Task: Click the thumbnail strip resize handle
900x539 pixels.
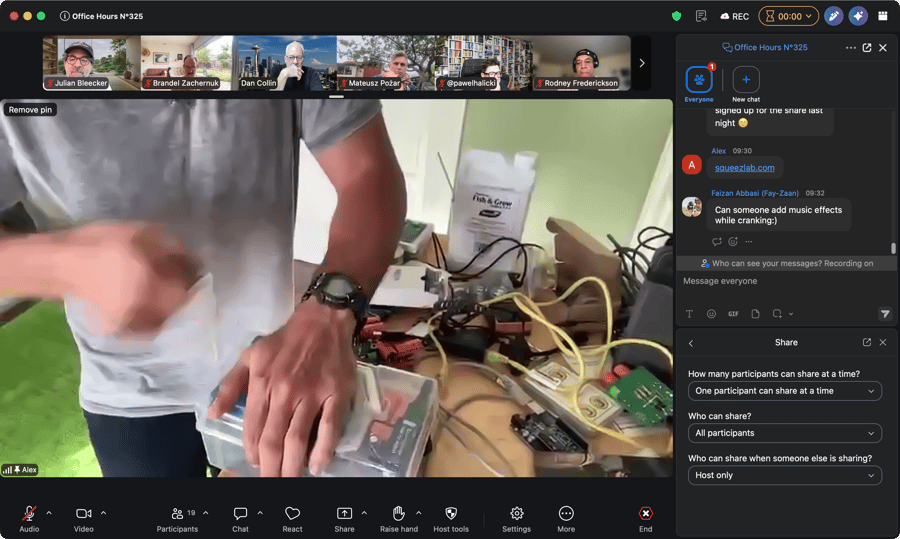Action: pos(336,96)
